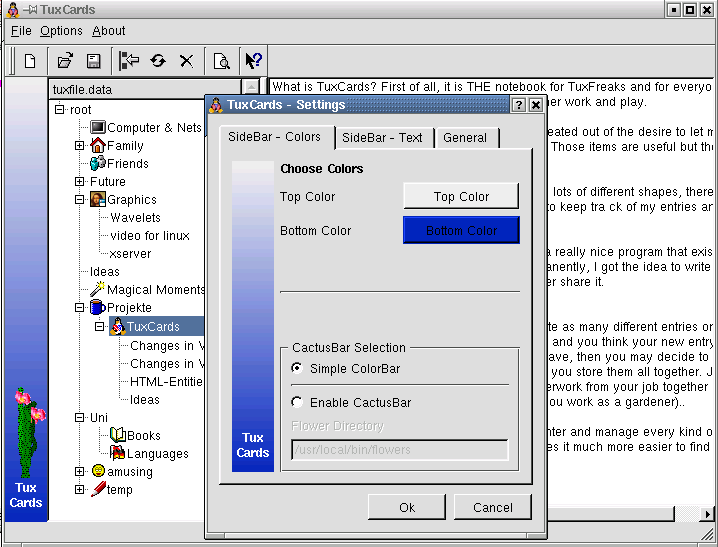Close the Settings dialog with X
The height and width of the screenshot is (547, 718).
(536, 105)
